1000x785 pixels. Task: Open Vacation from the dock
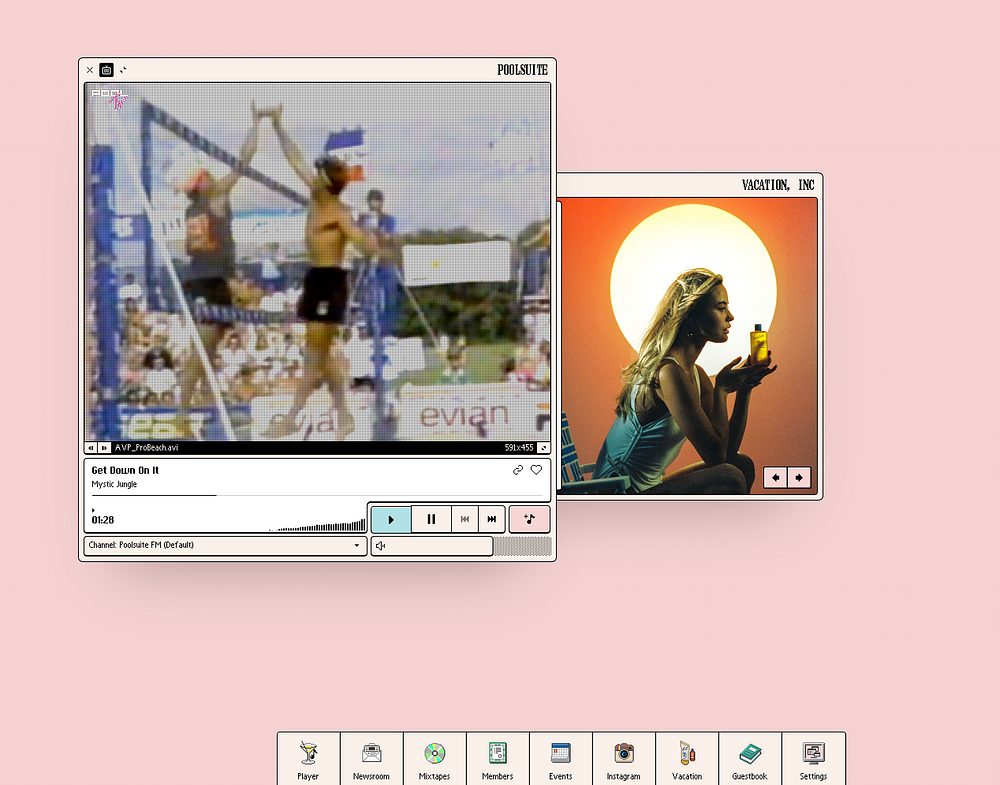coord(687,759)
